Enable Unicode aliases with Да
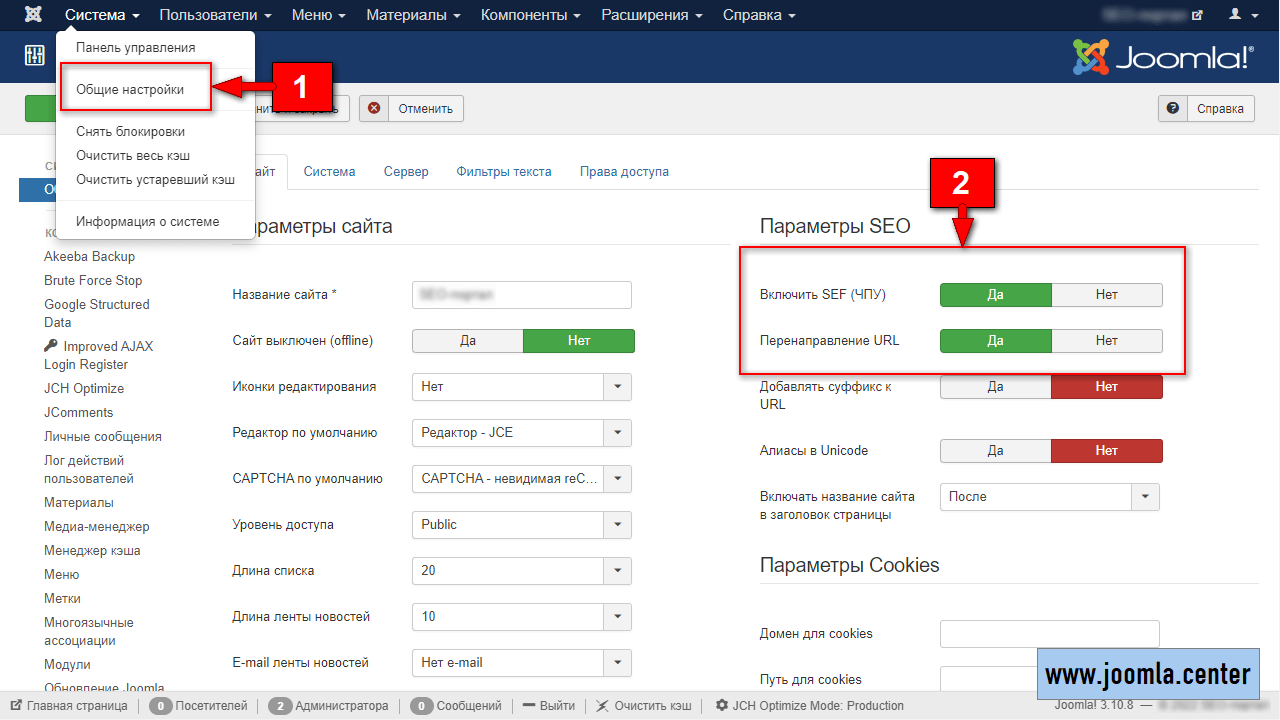The width and height of the screenshot is (1280, 720). [x=995, y=450]
